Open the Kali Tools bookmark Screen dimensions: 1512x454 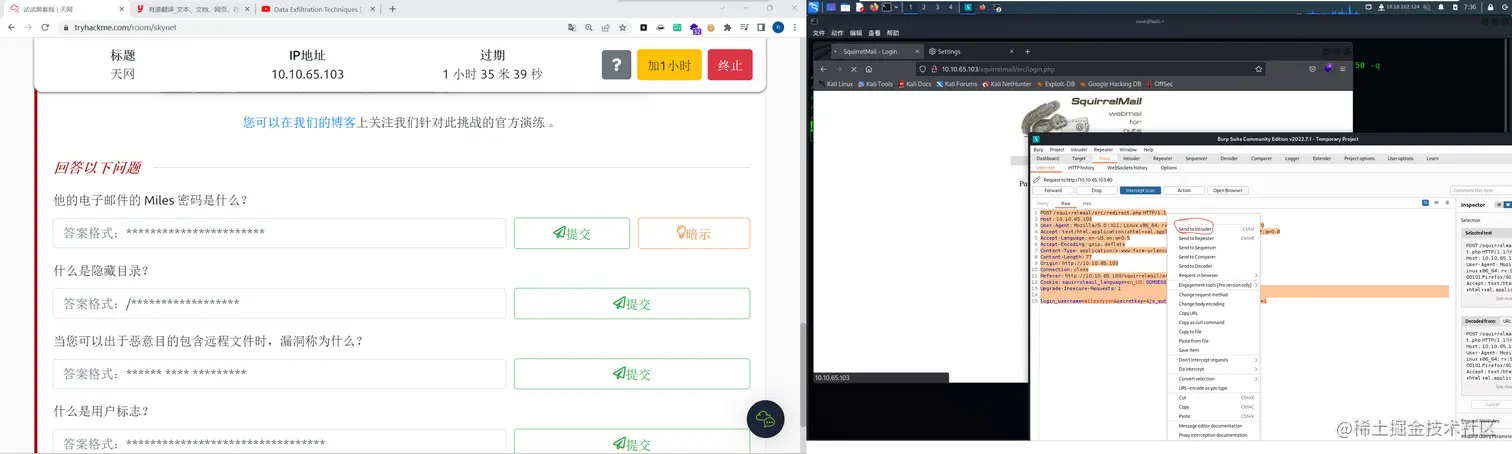(874, 84)
